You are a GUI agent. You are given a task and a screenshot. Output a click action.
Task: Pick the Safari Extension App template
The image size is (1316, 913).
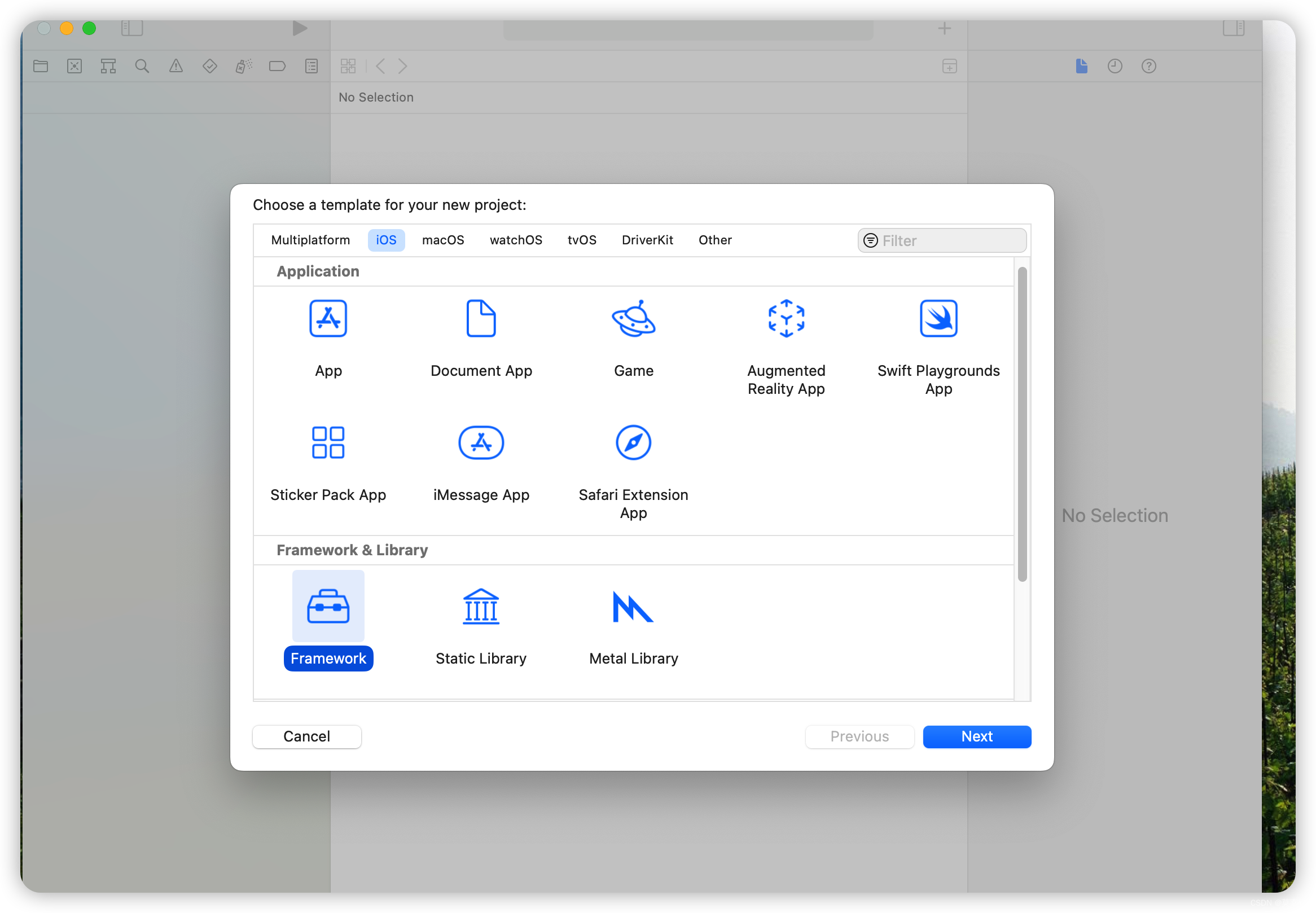(x=633, y=443)
